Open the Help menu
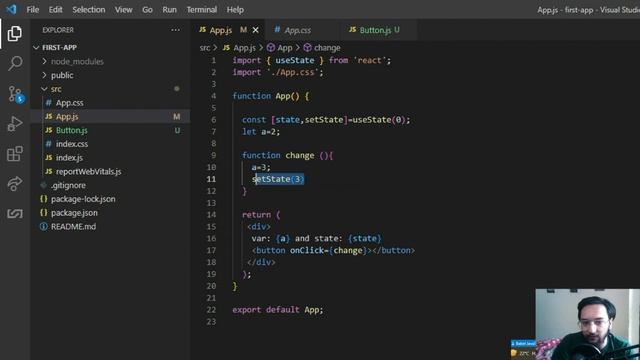Screen dimensions: 640x360 point(235,9)
